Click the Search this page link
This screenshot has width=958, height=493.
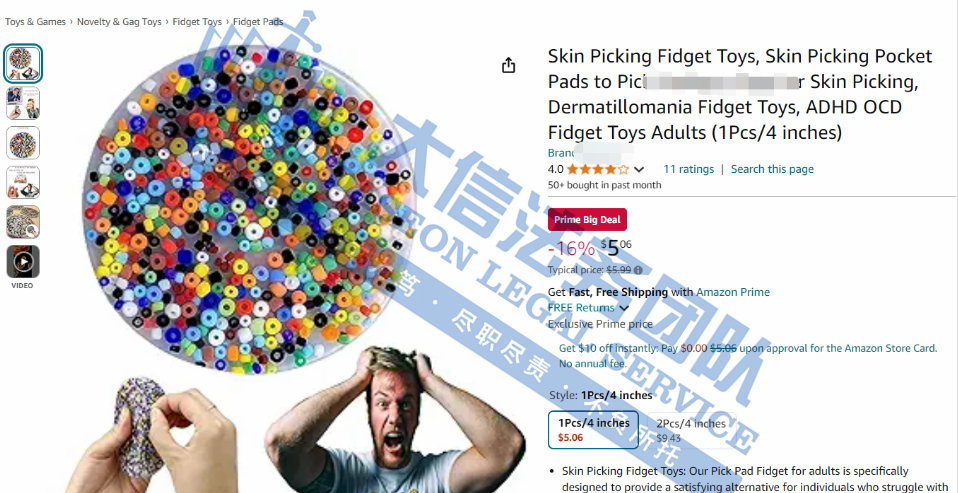point(772,169)
